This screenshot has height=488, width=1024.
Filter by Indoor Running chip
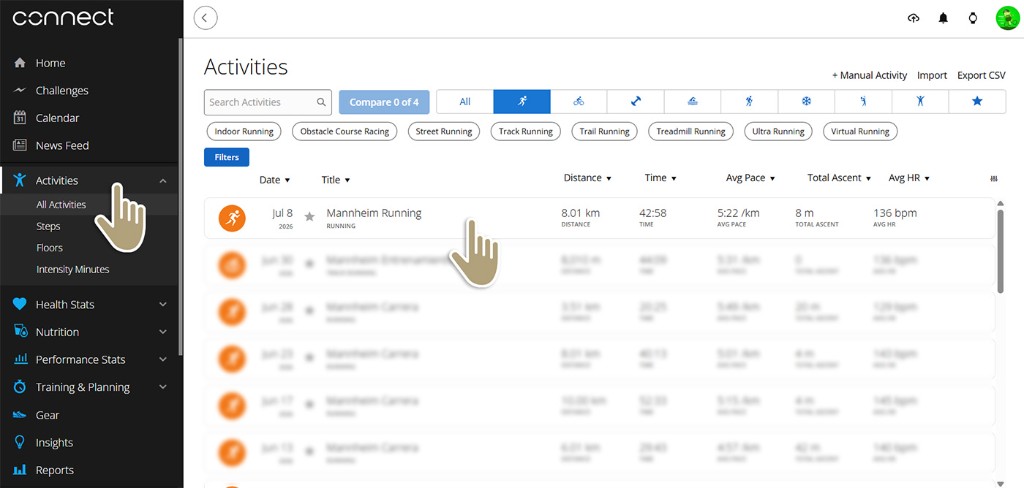[244, 131]
